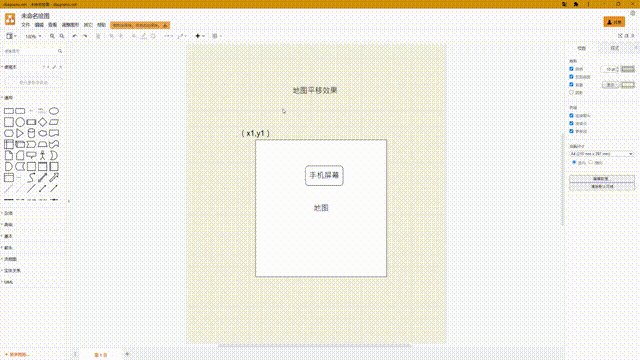Click the add page plus button at bottom
The height and width of the screenshot is (360, 640).
pyautogui.click(x=127, y=354)
